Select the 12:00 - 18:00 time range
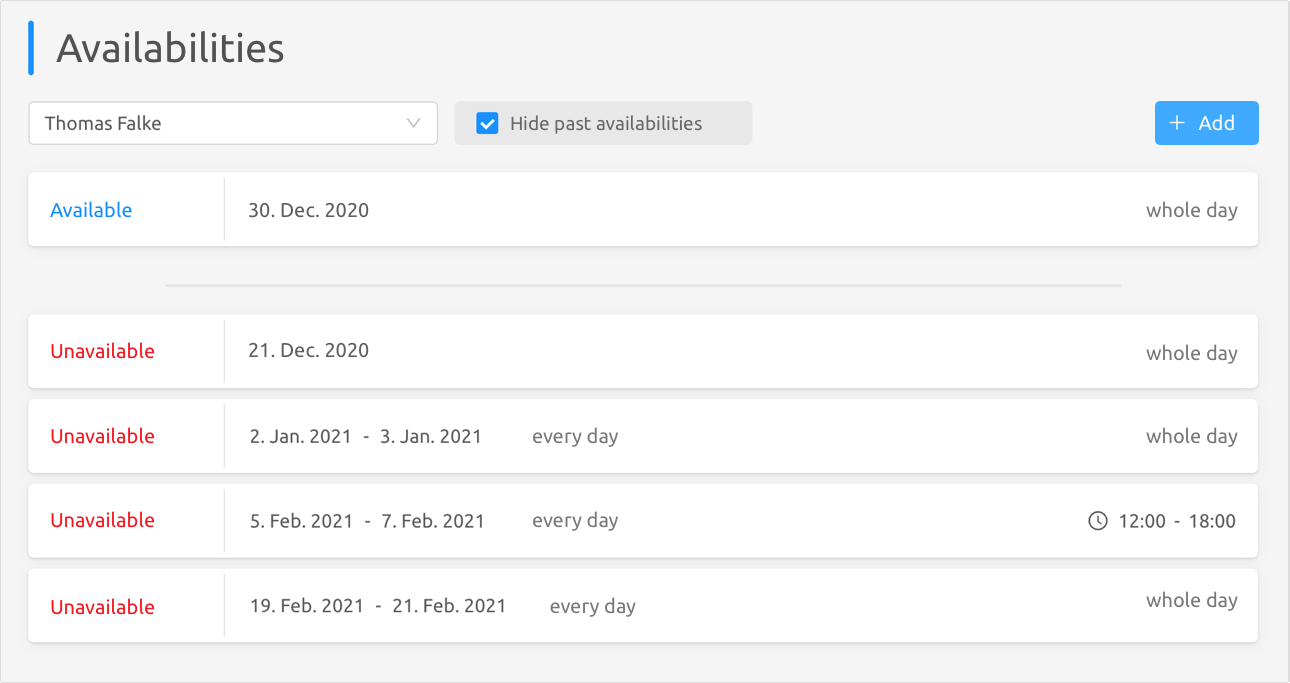Screen dimensions: 1290x683 pyautogui.click(x=1177, y=521)
